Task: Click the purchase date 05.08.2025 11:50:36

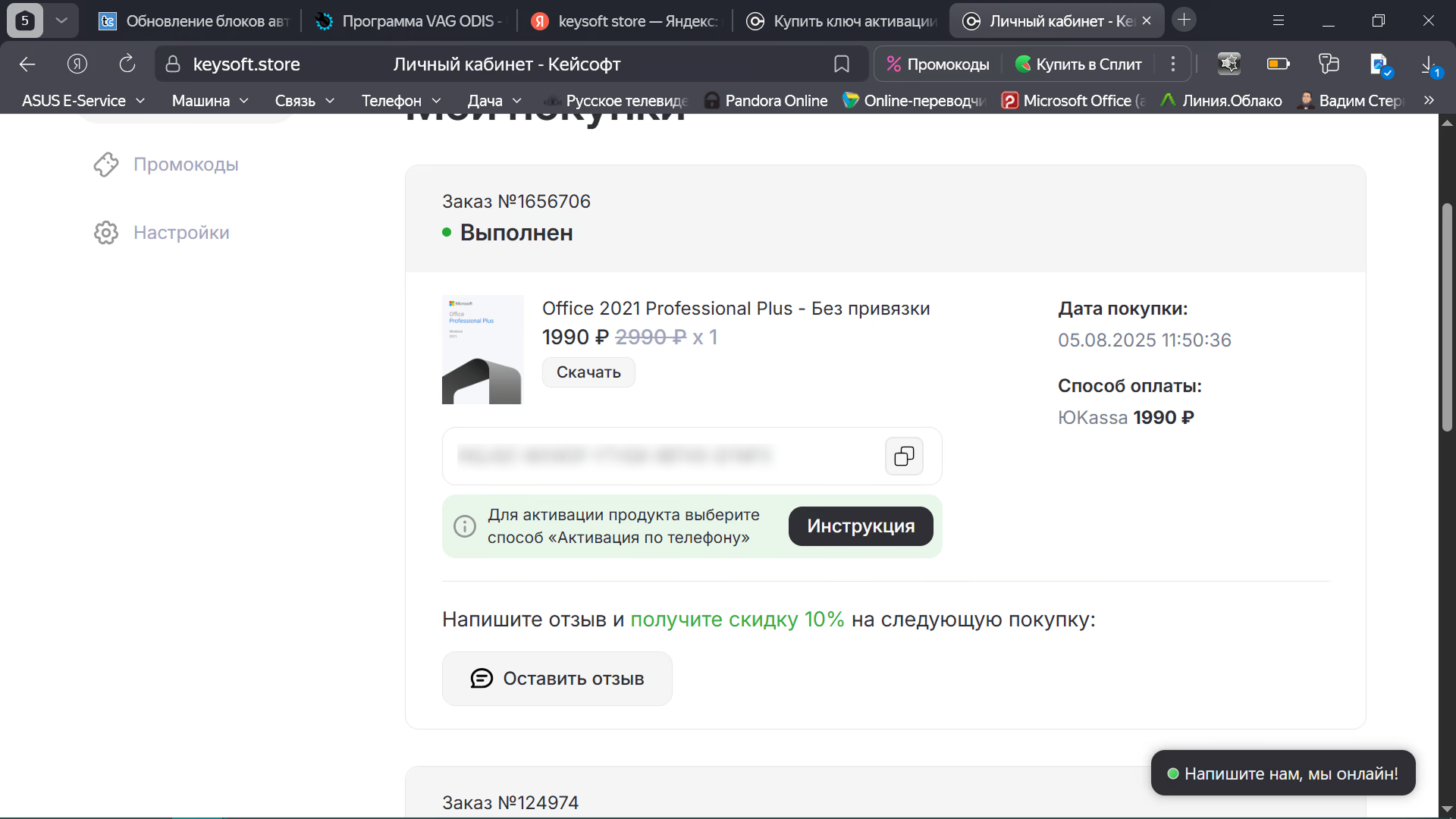Action: (1144, 340)
